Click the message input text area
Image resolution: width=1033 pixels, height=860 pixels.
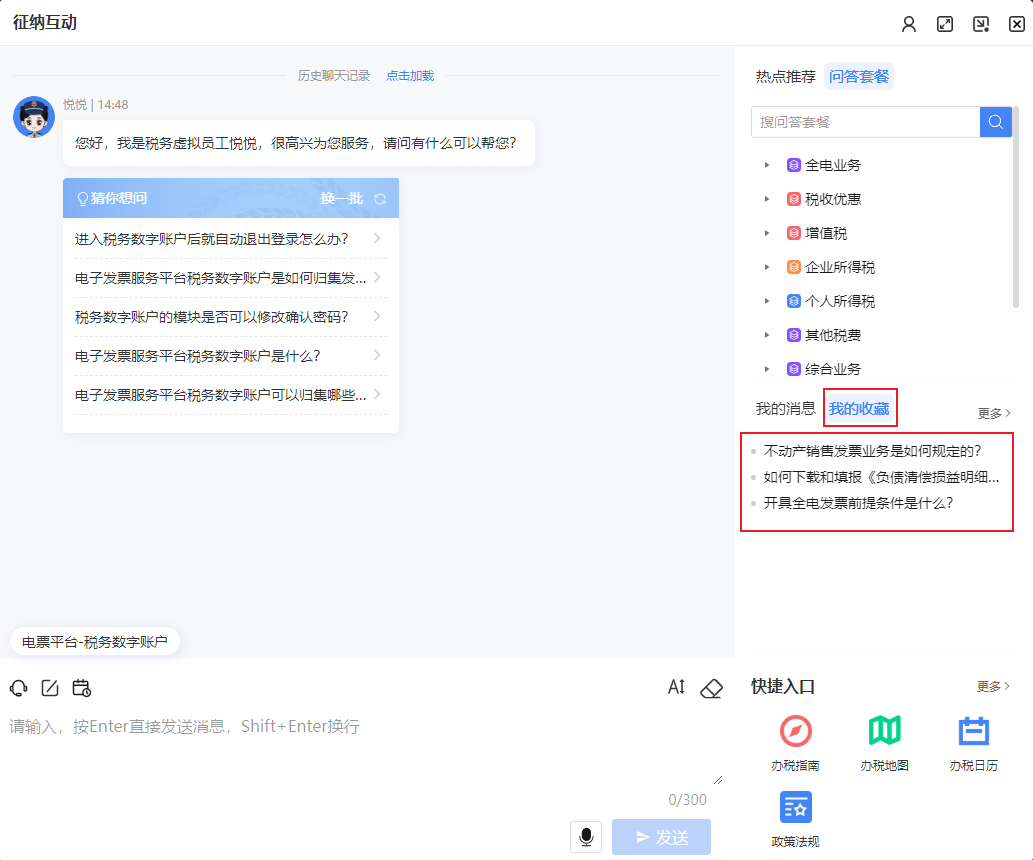tap(366, 750)
